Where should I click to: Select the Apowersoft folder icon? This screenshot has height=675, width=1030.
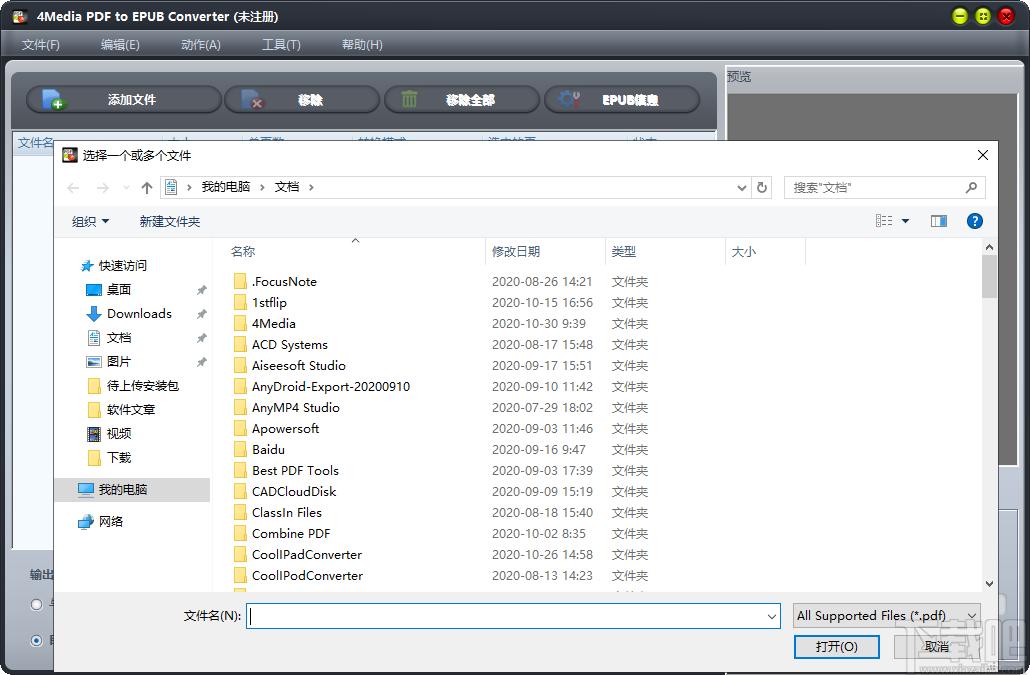[x=240, y=429]
